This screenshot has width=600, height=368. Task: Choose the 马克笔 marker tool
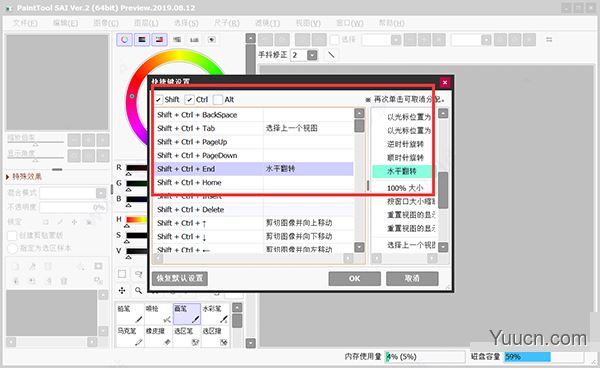(130, 336)
